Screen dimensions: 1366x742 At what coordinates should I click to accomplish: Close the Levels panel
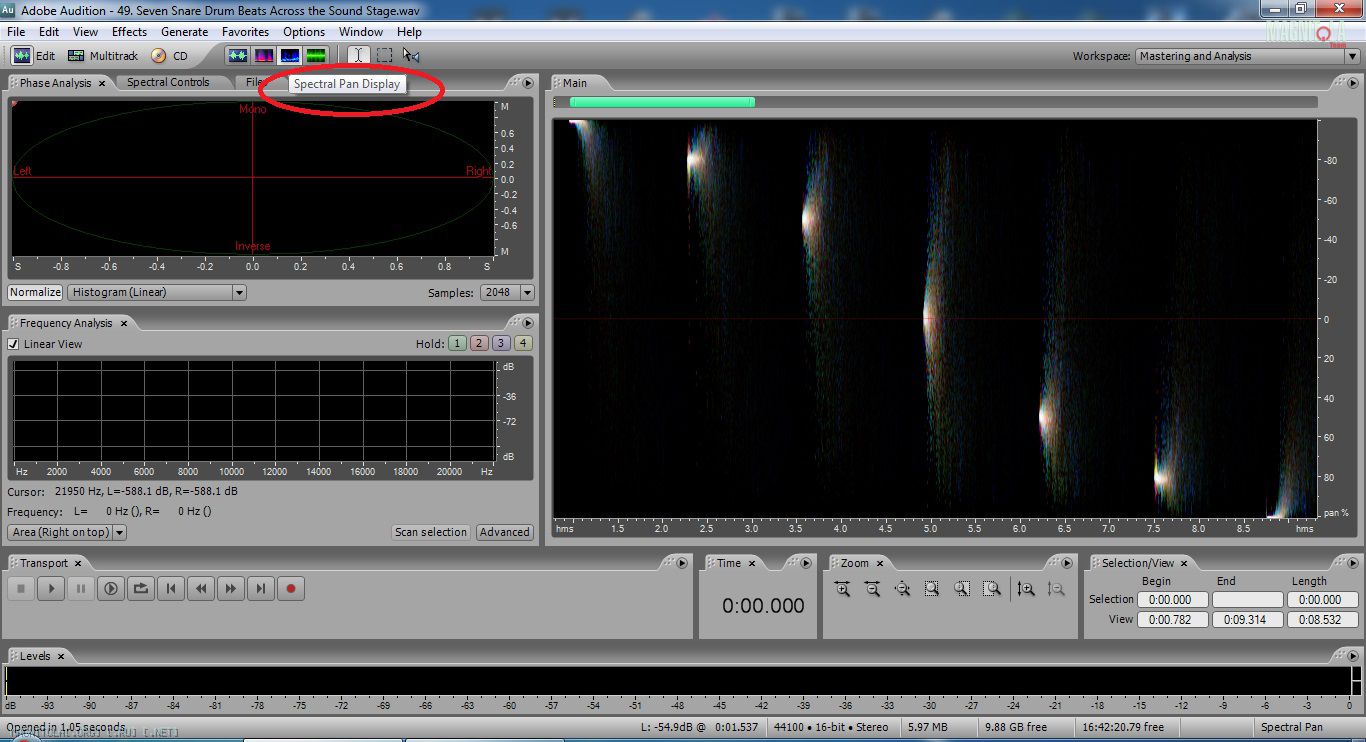[x=60, y=656]
